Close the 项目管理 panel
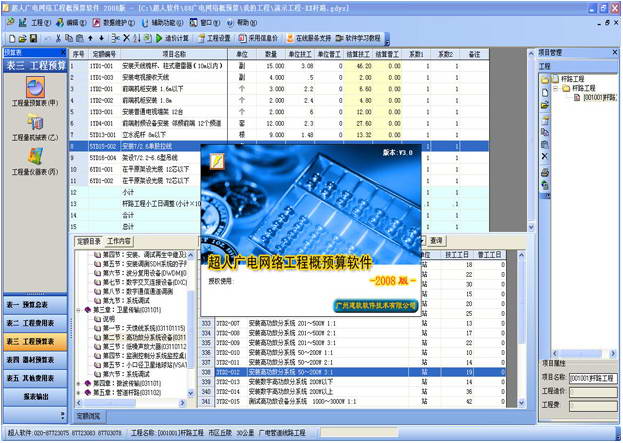Image resolution: width=623 pixels, height=443 pixels. pyautogui.click(x=614, y=52)
